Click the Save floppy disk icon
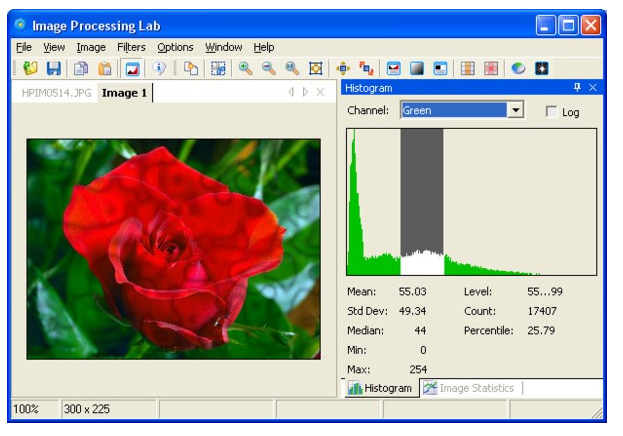This screenshot has width=623, height=436. pos(54,68)
